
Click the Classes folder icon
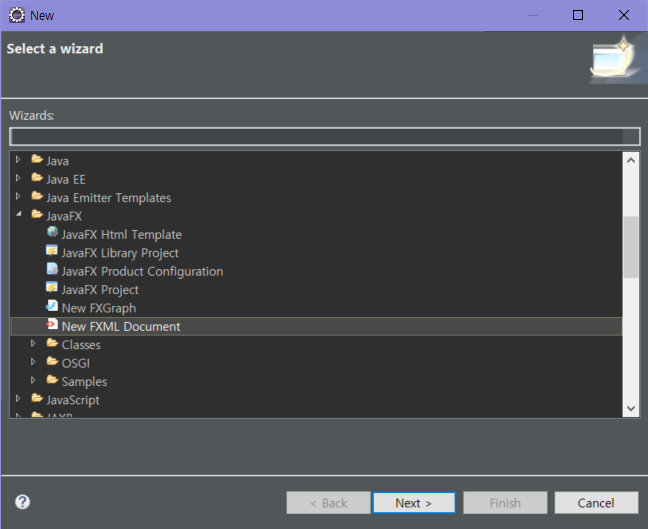tap(52, 343)
